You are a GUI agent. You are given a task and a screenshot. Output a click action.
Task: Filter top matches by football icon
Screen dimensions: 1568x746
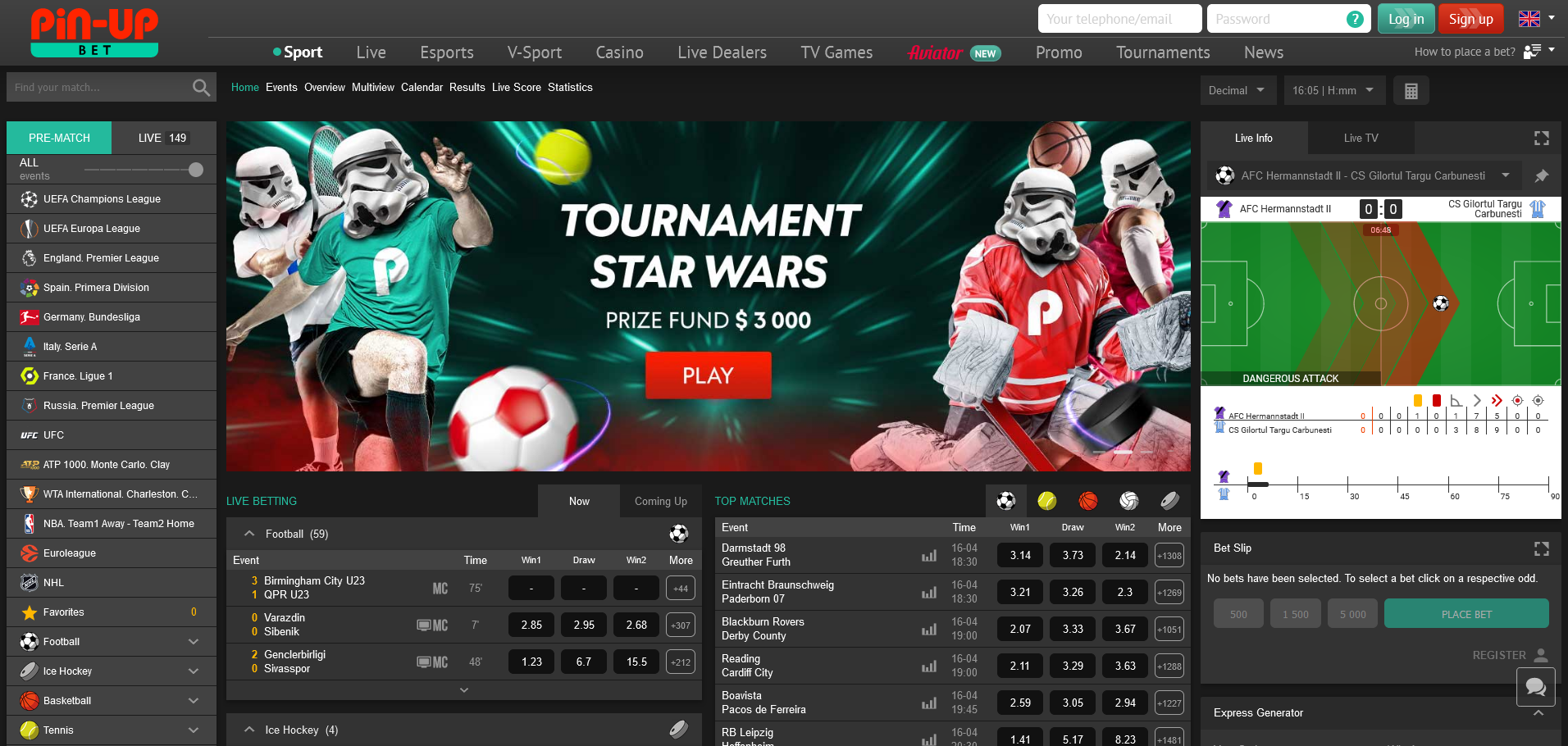pos(1006,500)
